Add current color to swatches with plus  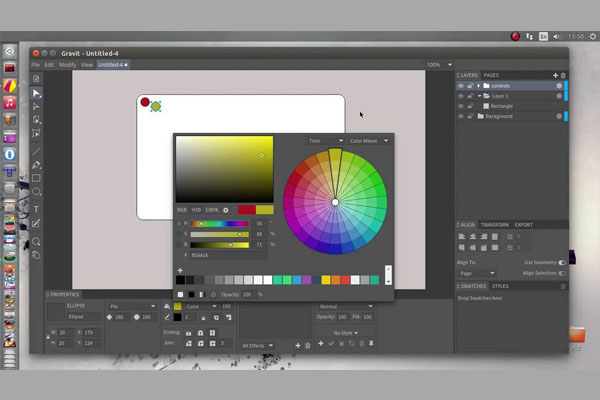click(x=181, y=270)
